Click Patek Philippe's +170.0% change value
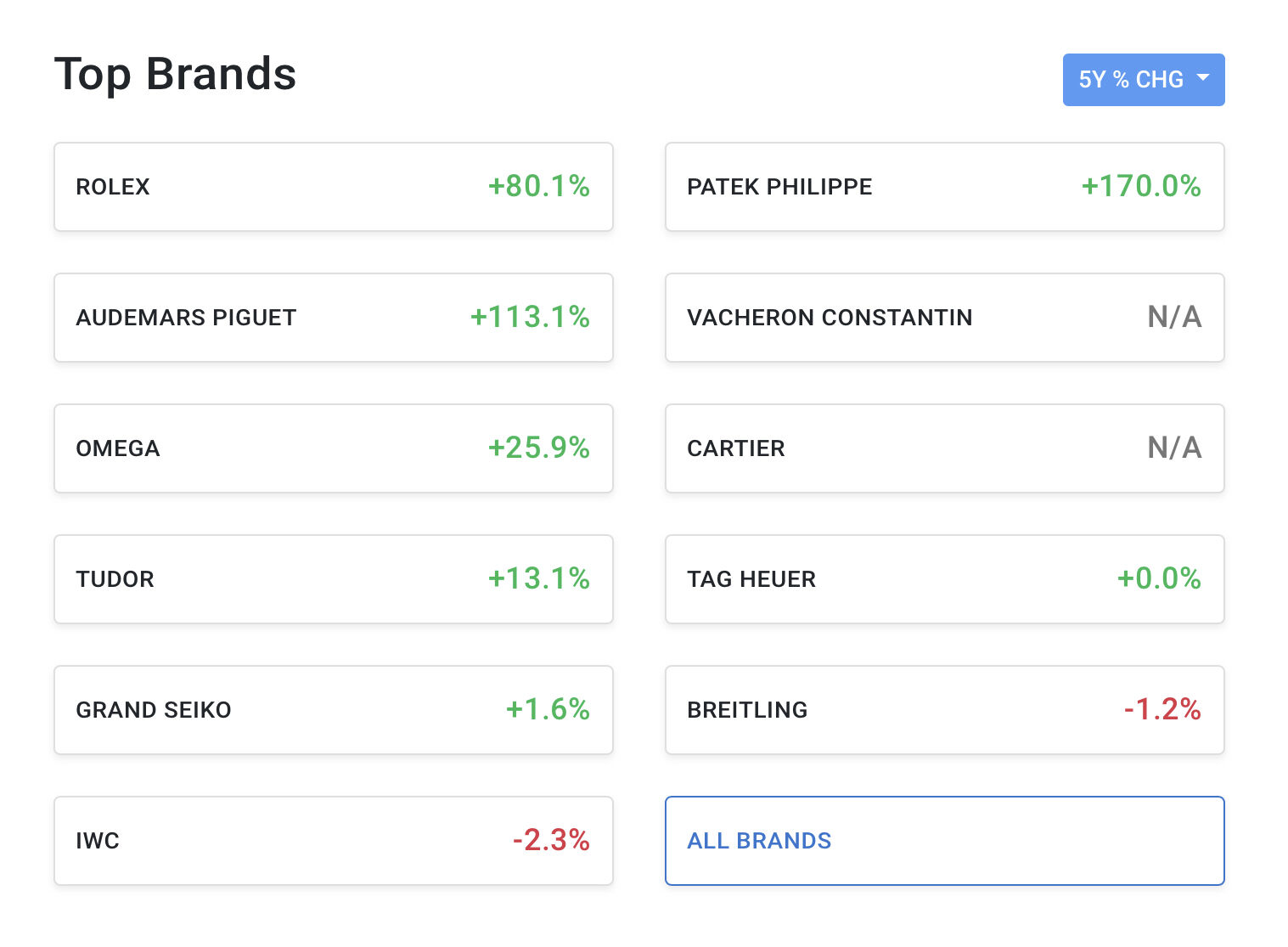 (x=1140, y=186)
